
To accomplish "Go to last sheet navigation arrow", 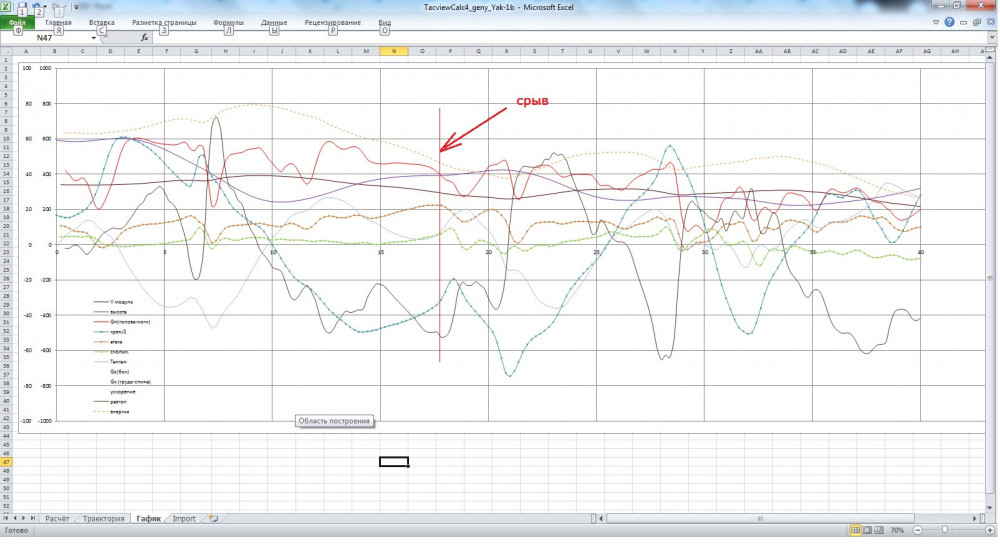I will [33, 518].
